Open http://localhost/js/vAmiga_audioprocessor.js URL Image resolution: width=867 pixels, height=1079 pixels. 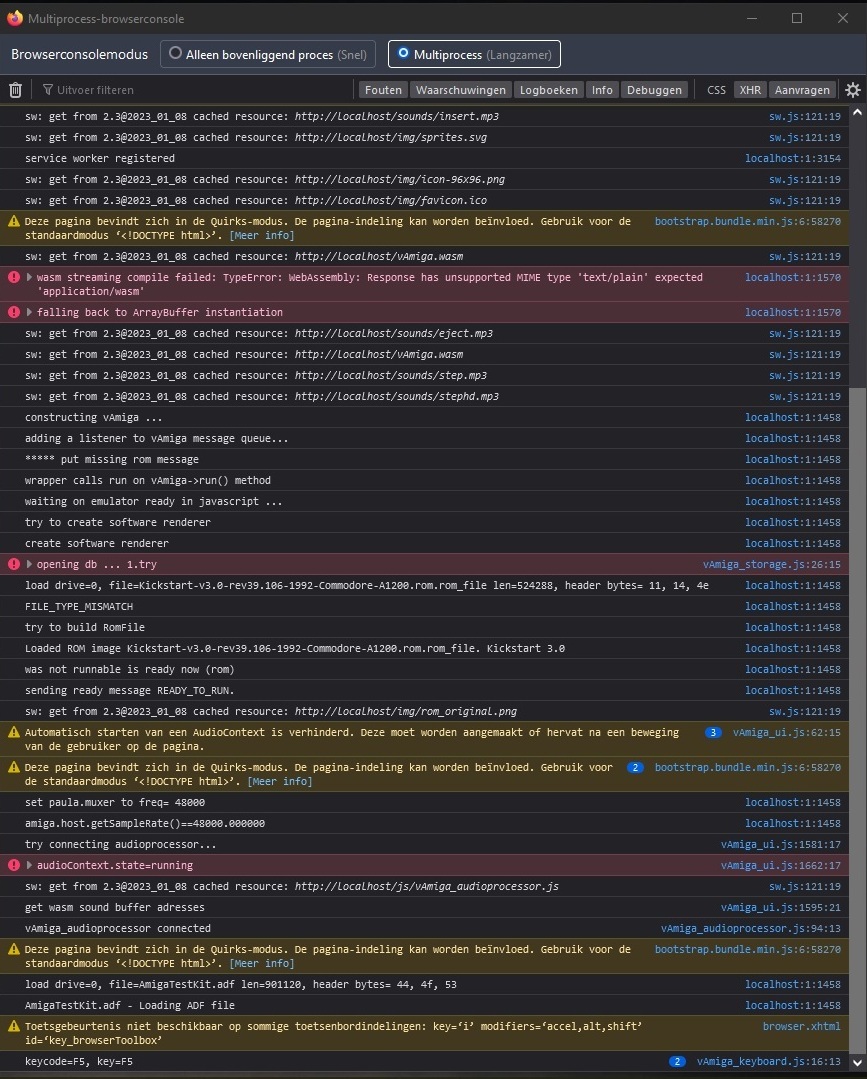(427, 886)
